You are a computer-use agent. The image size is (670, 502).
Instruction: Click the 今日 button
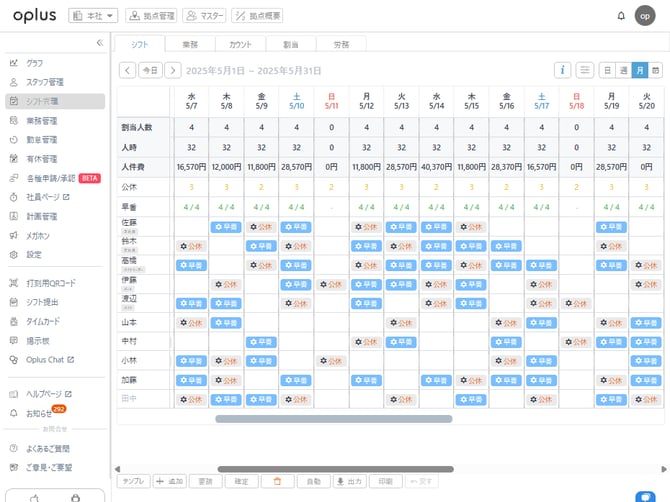(x=149, y=70)
